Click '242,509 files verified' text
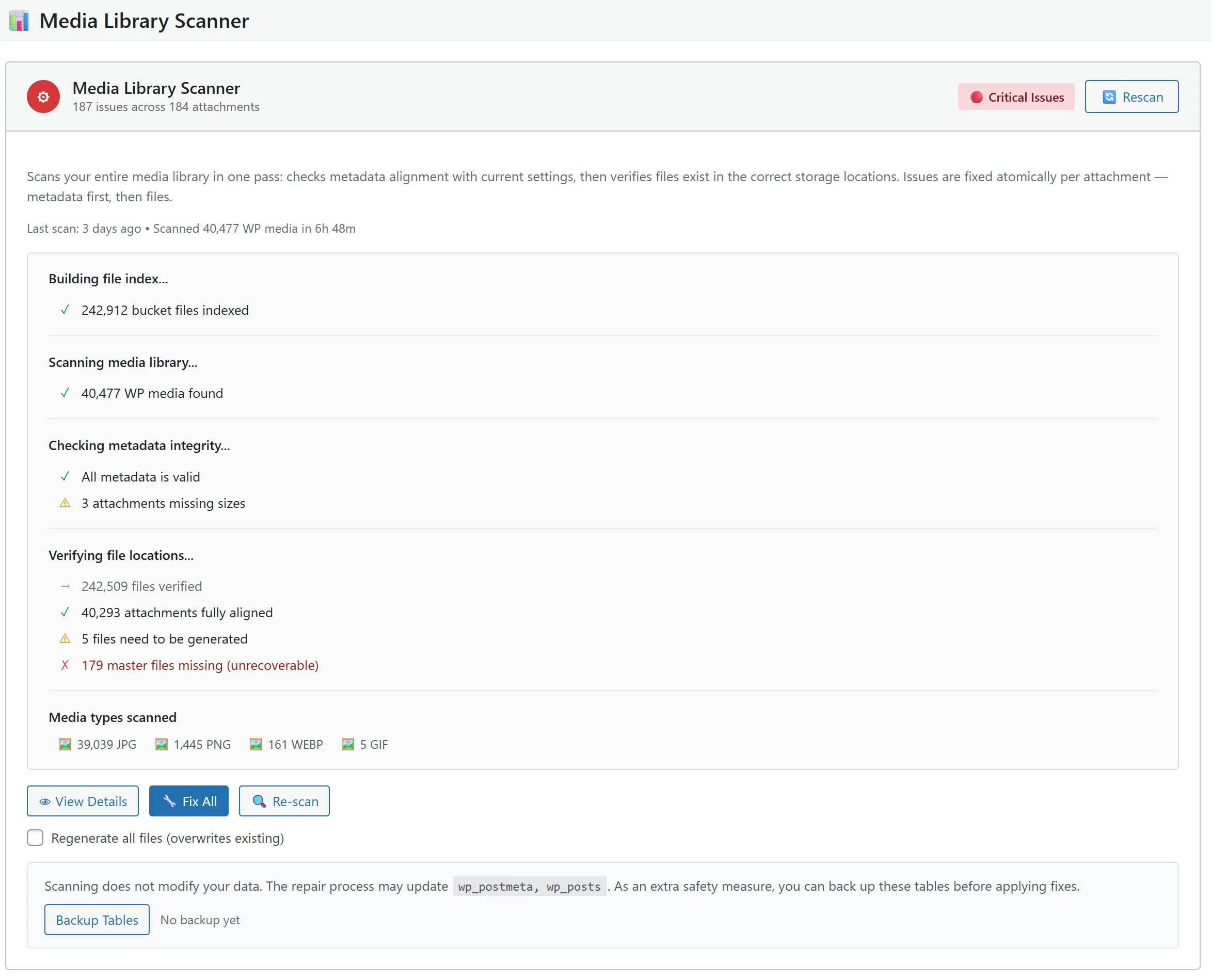The width and height of the screenshot is (1211, 980). click(x=142, y=586)
